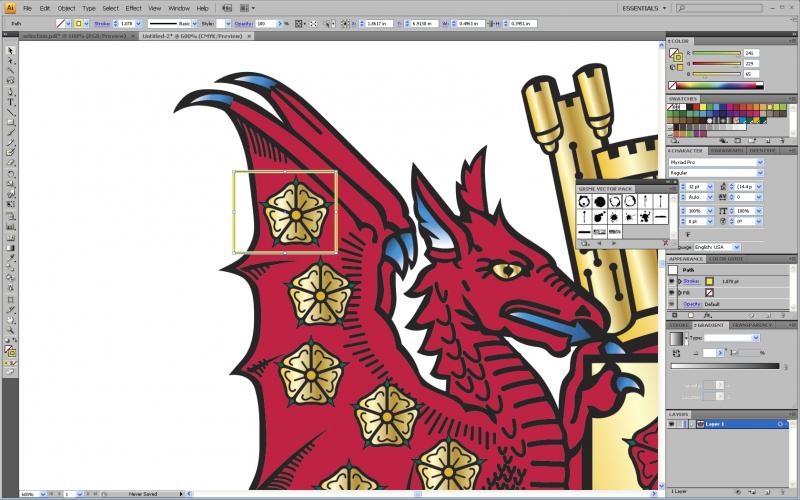
Task: Open the Edit menu
Action: click(45, 8)
